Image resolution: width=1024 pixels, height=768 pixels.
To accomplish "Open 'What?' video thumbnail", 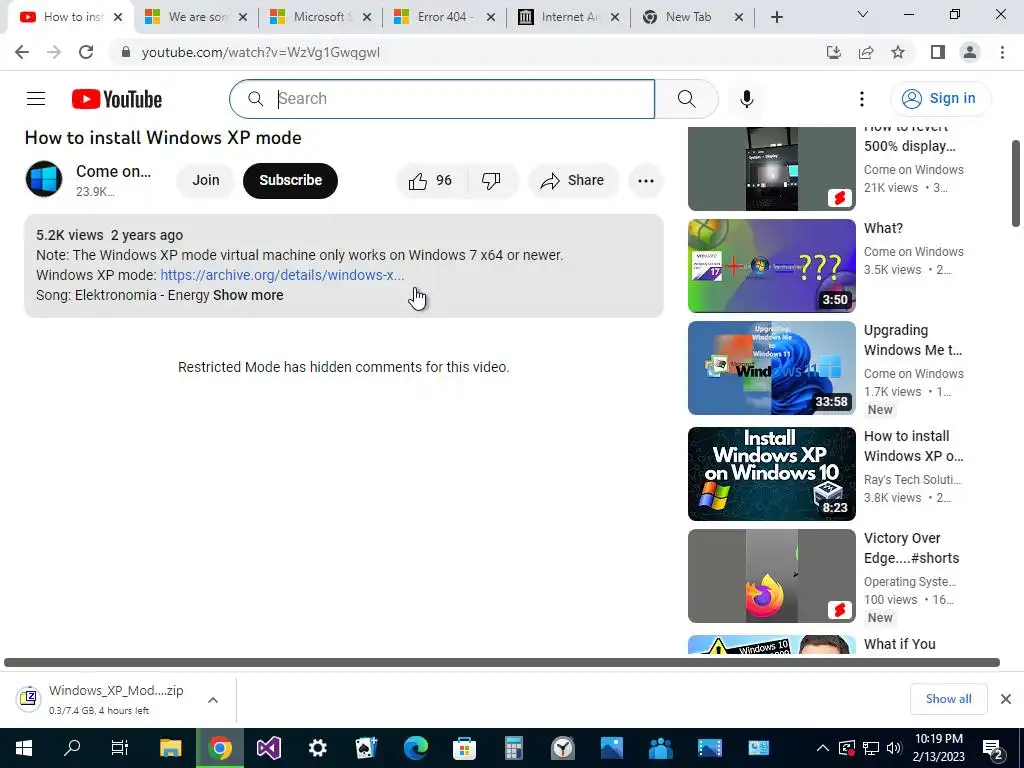I will (x=771, y=266).
